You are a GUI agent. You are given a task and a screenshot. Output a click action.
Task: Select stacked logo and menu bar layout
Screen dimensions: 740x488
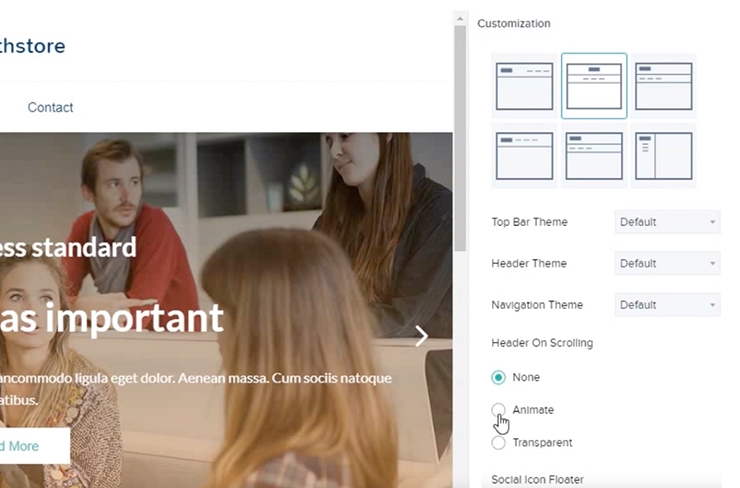(594, 156)
